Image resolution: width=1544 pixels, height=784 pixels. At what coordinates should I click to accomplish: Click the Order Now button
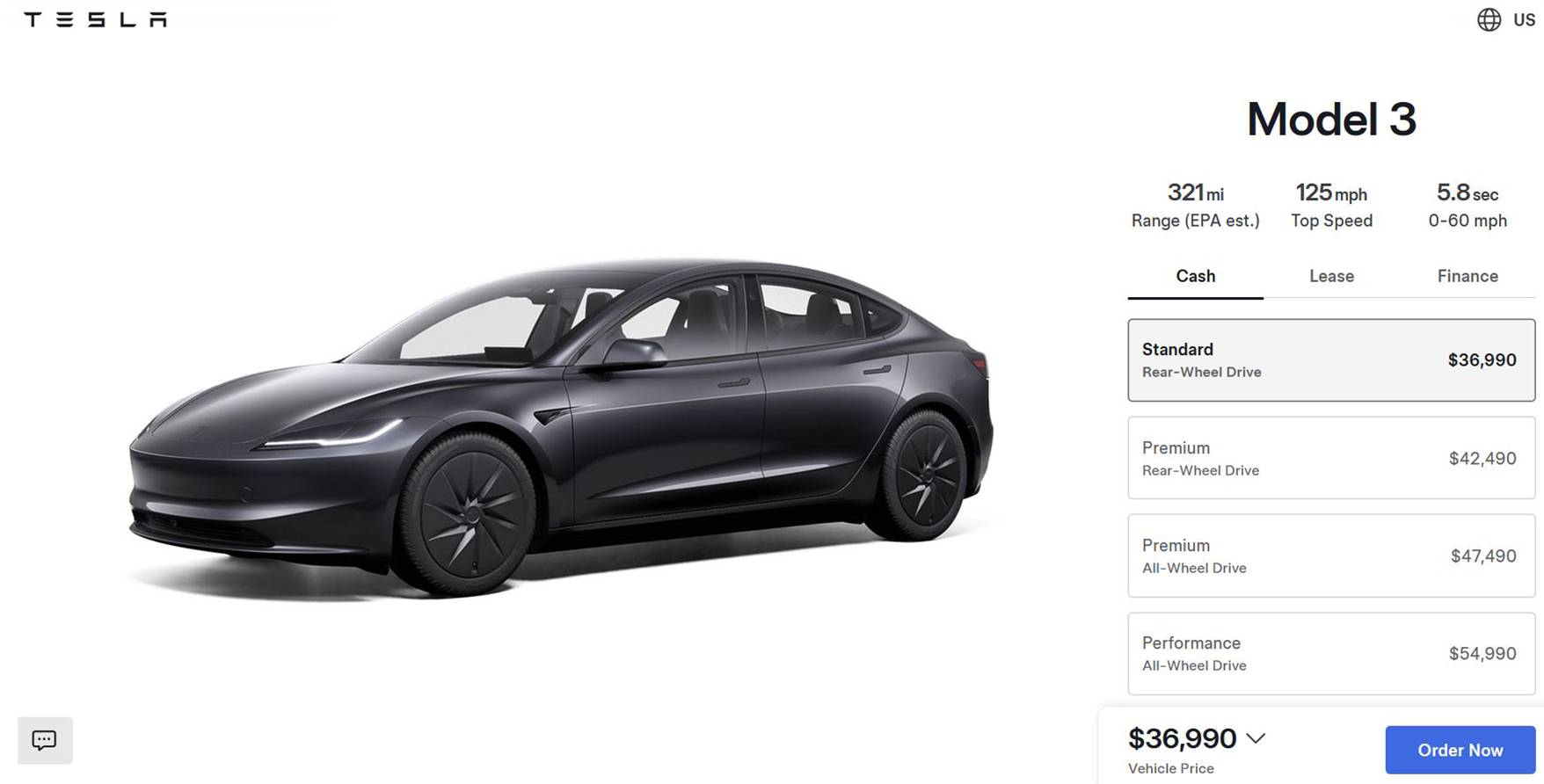click(1460, 750)
